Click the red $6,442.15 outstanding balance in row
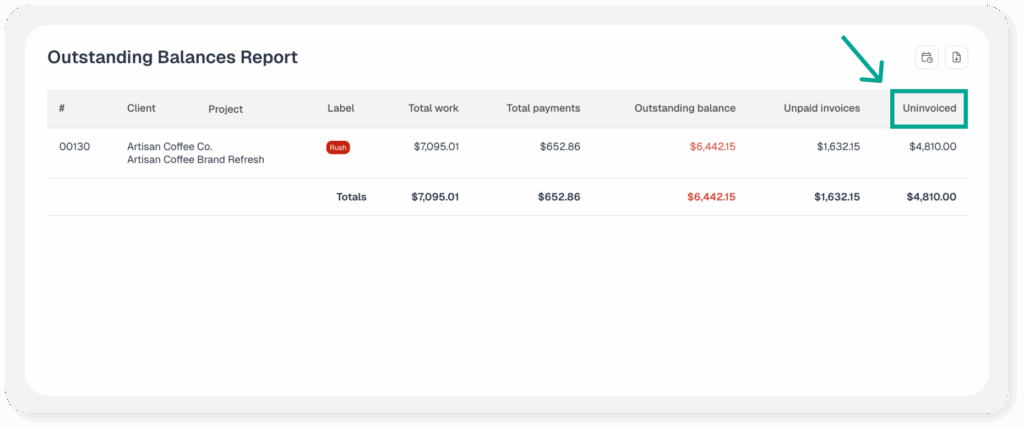The image size is (1024, 429). [x=712, y=147]
